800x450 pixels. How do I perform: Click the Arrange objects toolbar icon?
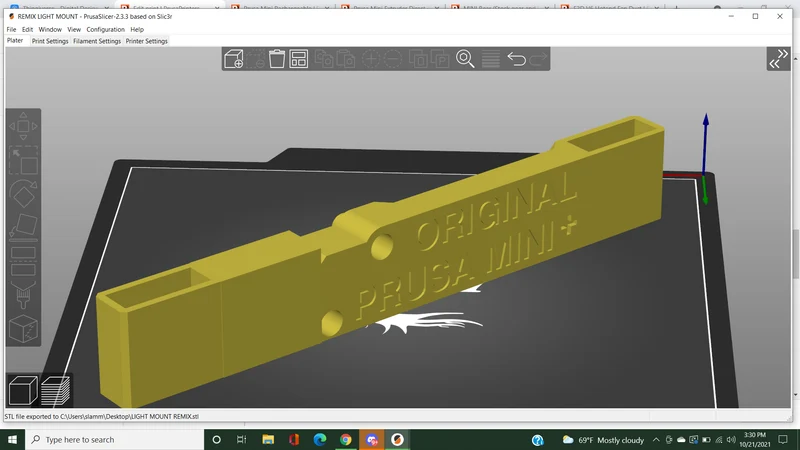(298, 59)
